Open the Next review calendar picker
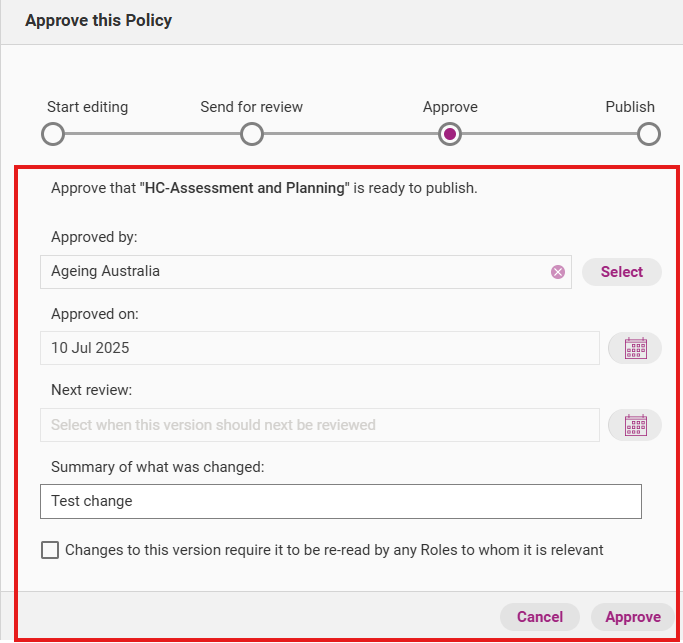Screen dimensions: 683x643 [635, 425]
